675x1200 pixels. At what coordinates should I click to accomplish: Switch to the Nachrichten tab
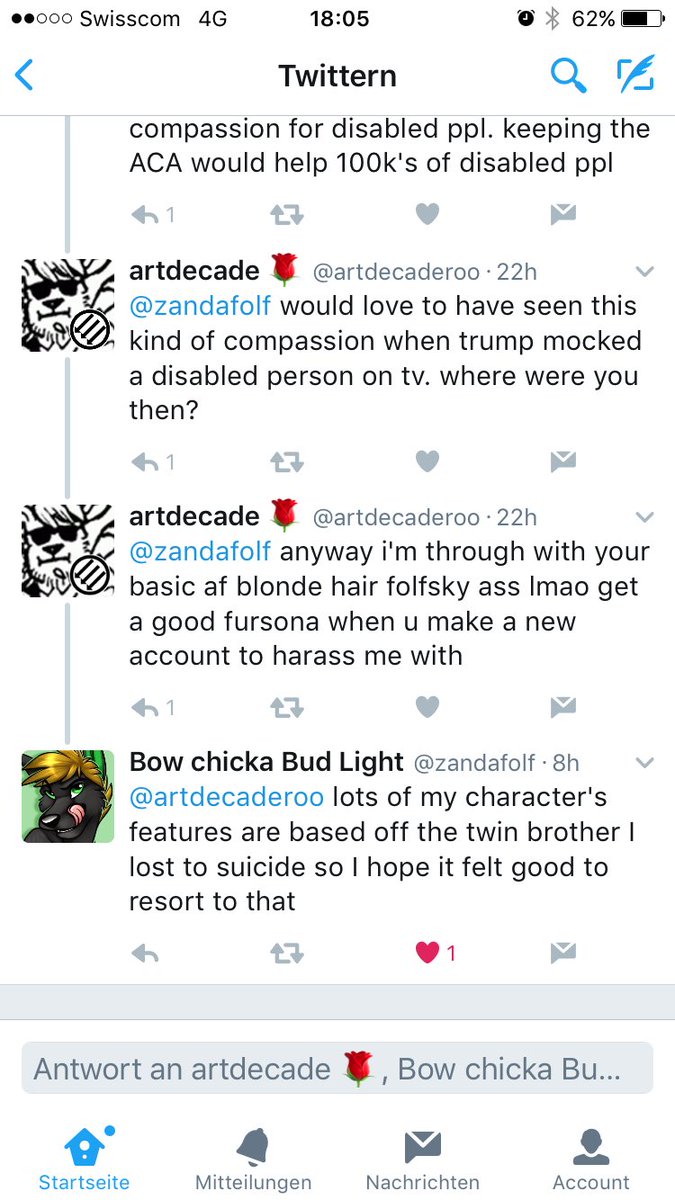point(422,1160)
